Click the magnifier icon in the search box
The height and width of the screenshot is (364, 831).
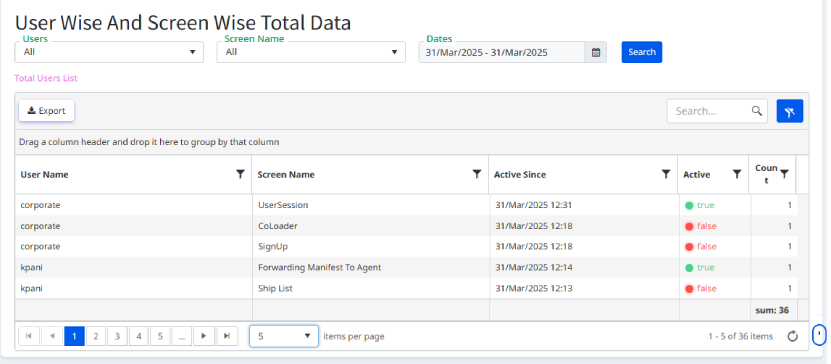pos(756,111)
